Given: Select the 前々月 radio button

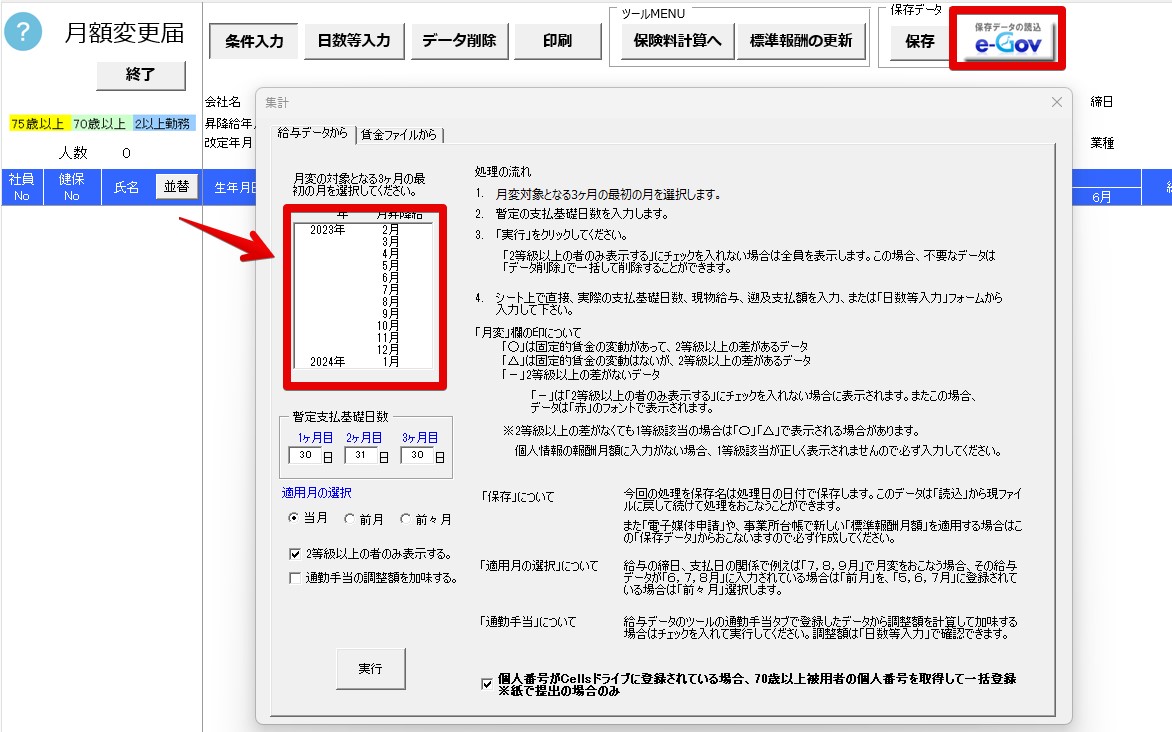Looking at the screenshot, I should tap(405, 518).
